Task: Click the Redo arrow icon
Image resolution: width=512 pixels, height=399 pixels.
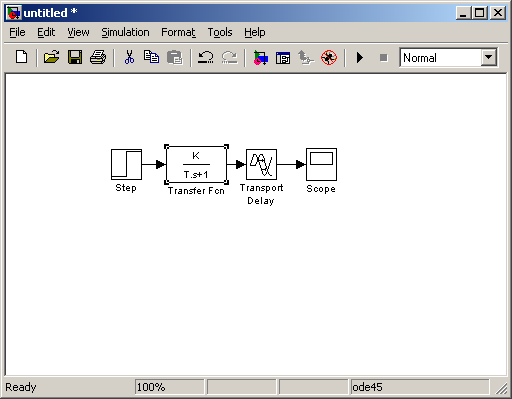Action: click(230, 57)
